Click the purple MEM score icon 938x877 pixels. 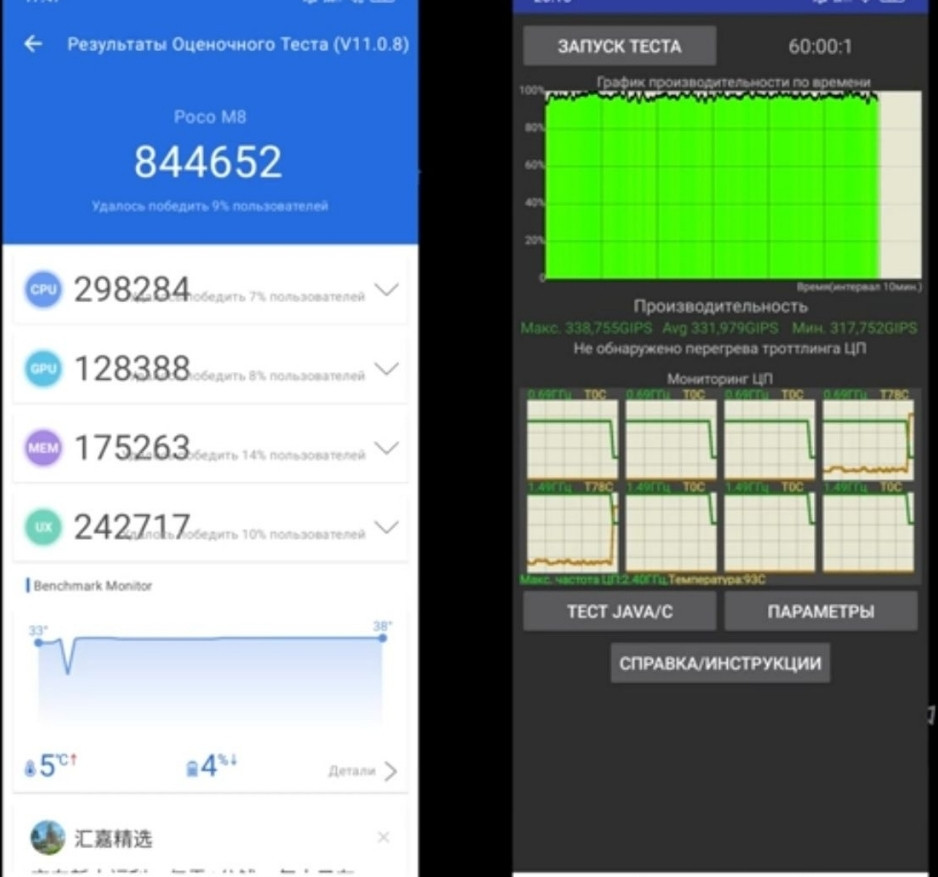click(43, 448)
